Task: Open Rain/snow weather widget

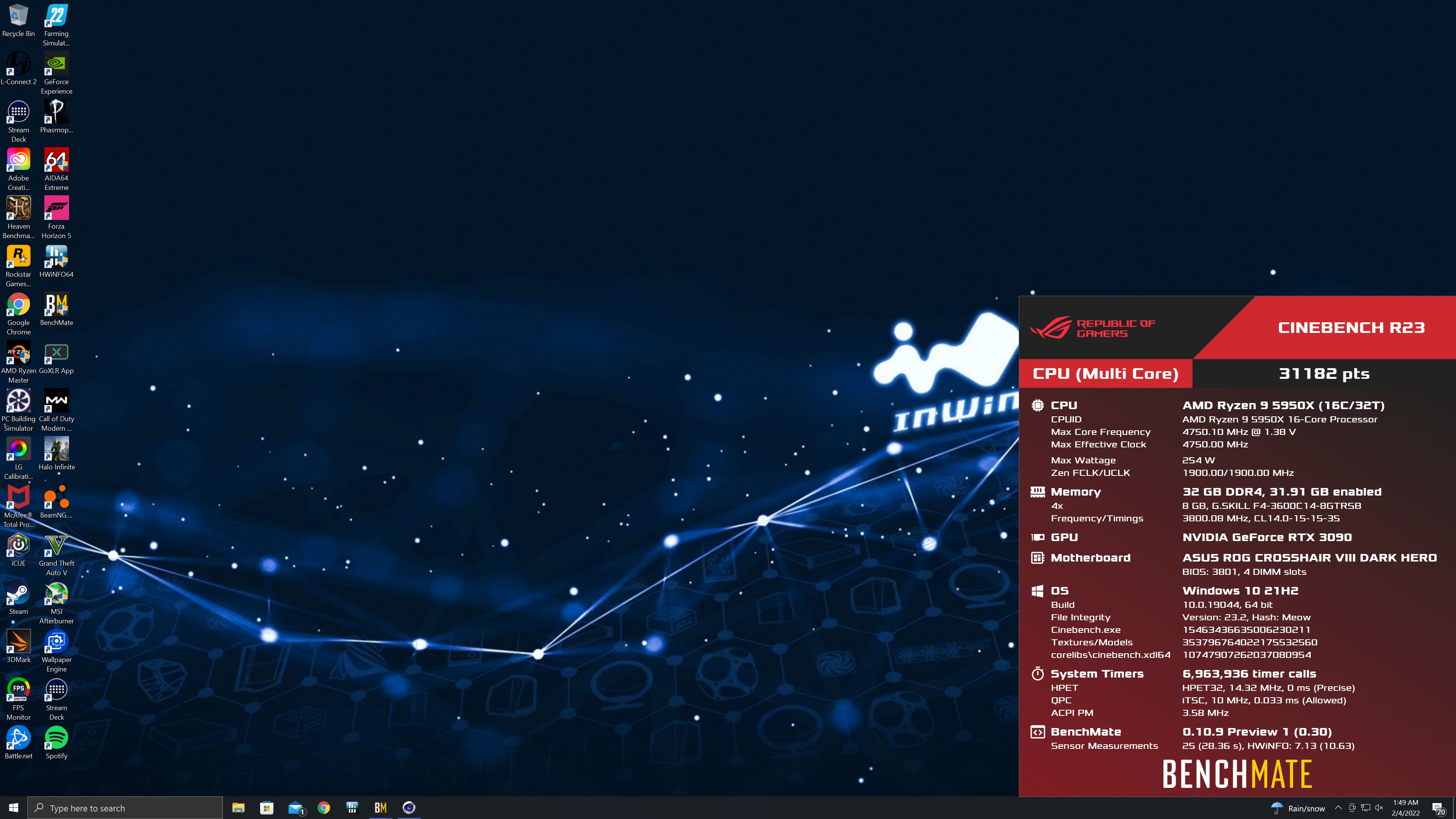Action: 1298,808
